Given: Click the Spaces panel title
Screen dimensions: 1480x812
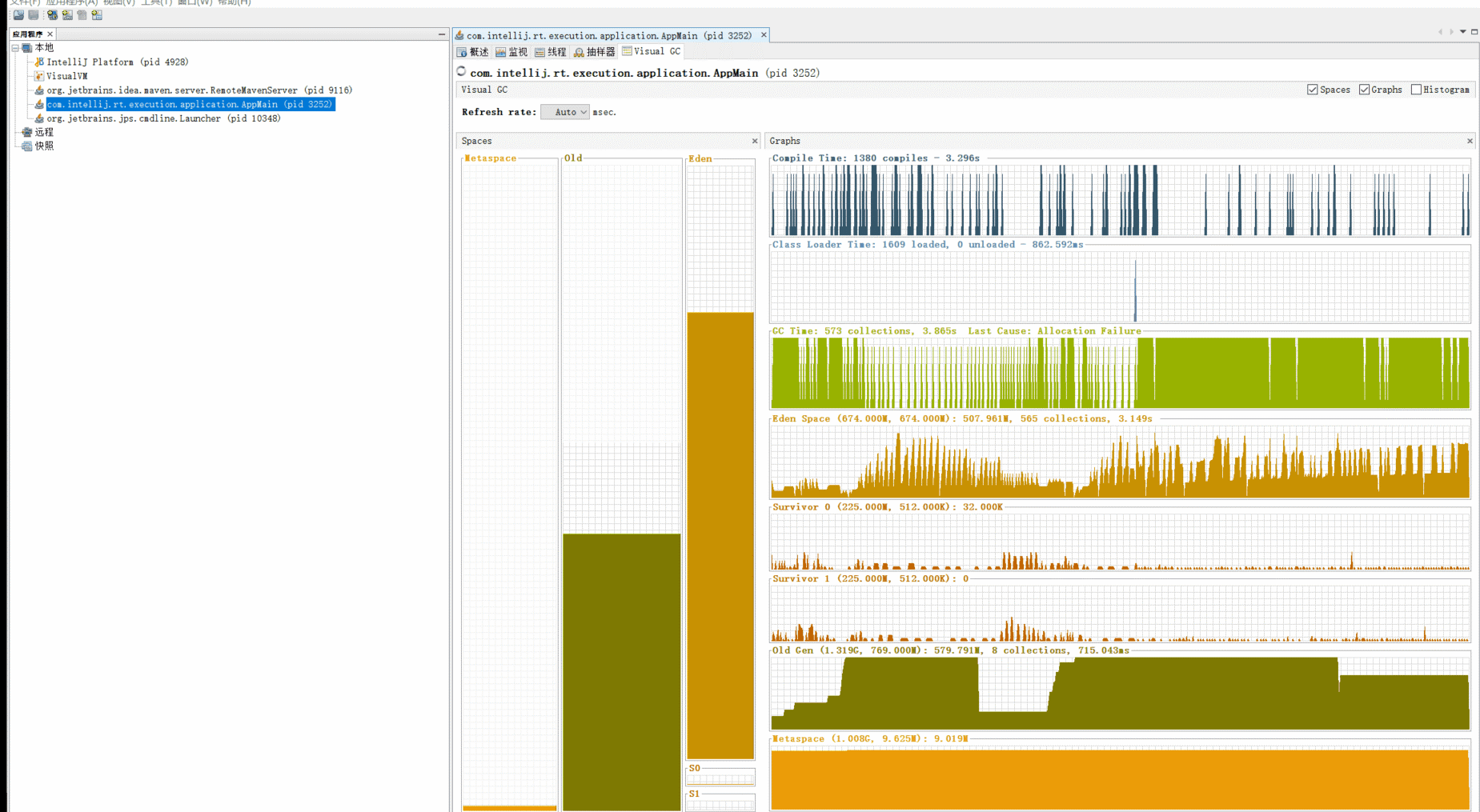Looking at the screenshot, I should point(476,141).
